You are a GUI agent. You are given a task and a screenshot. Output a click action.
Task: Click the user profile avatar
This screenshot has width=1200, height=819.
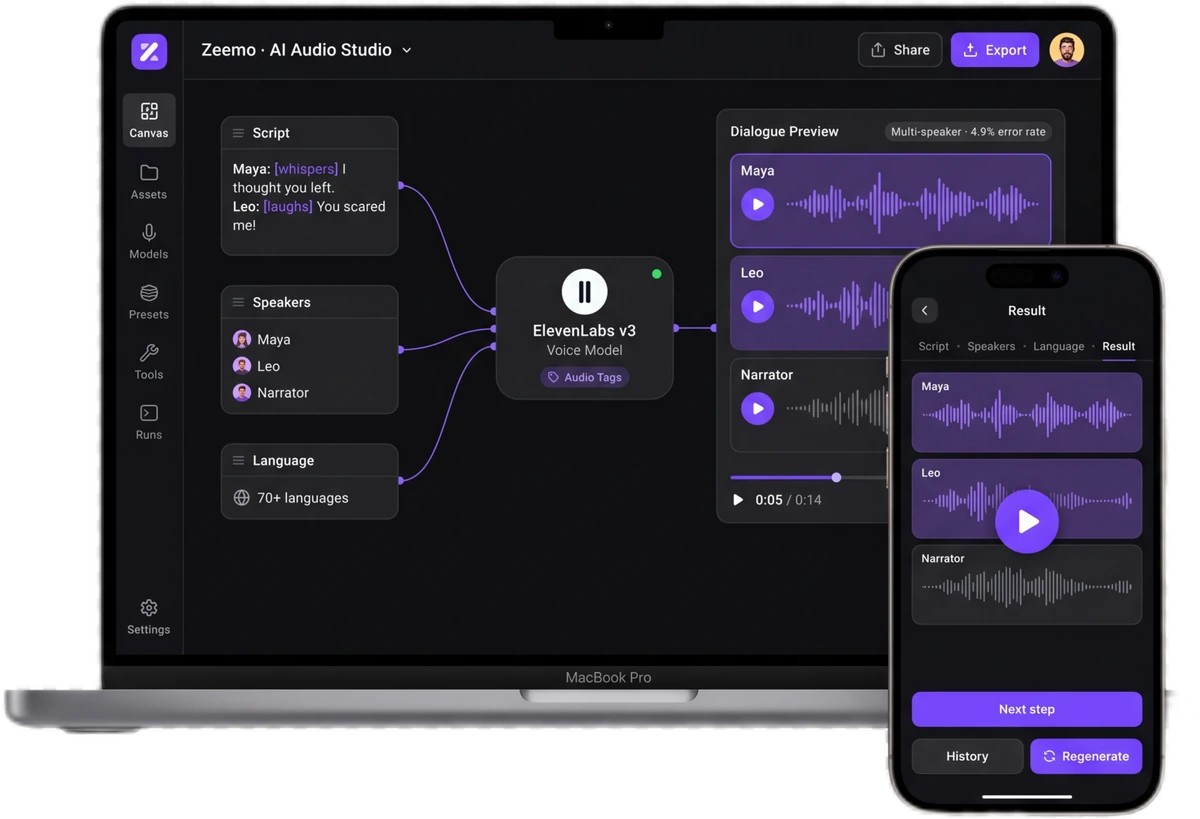click(x=1067, y=50)
